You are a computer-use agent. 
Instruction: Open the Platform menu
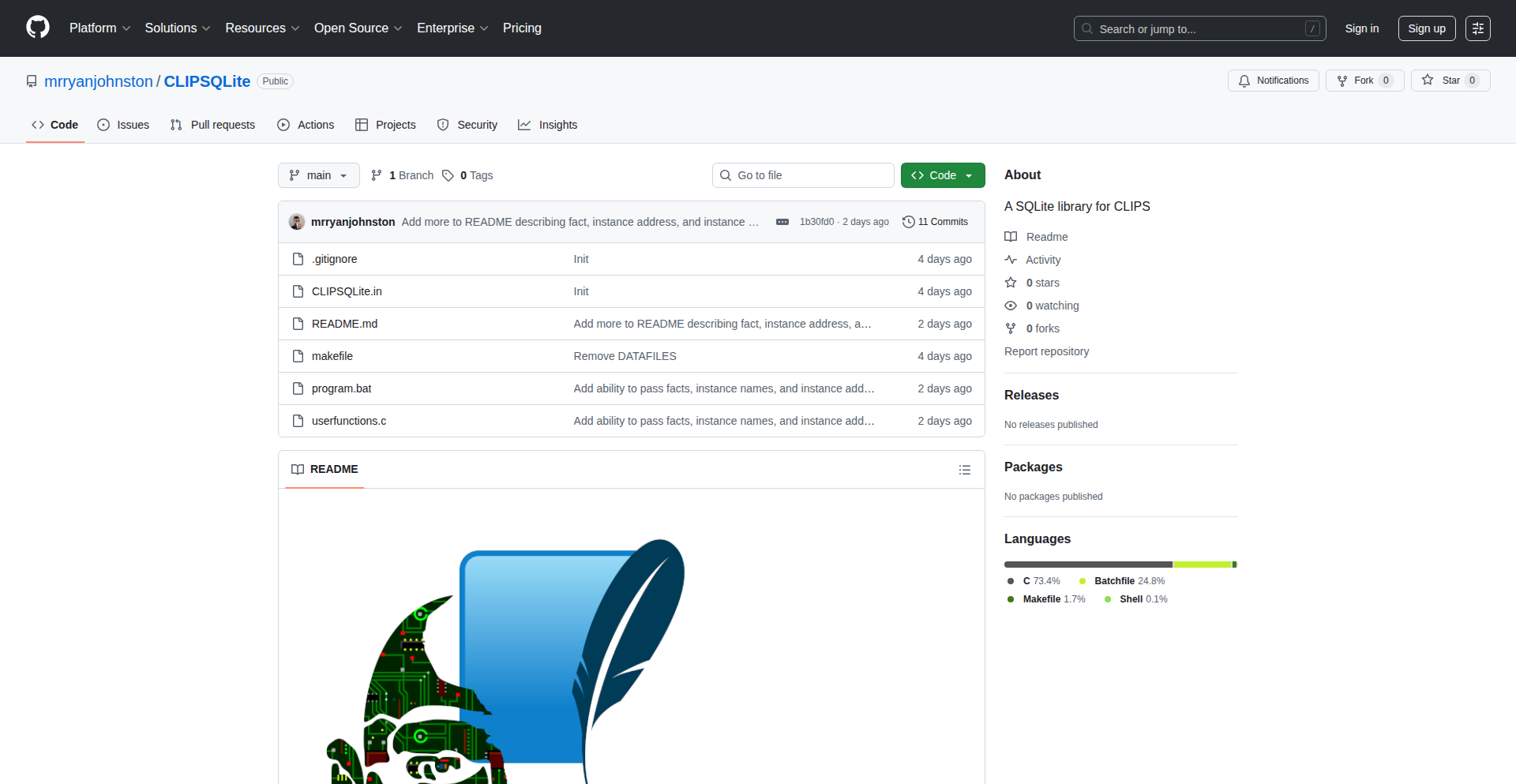coord(99,28)
